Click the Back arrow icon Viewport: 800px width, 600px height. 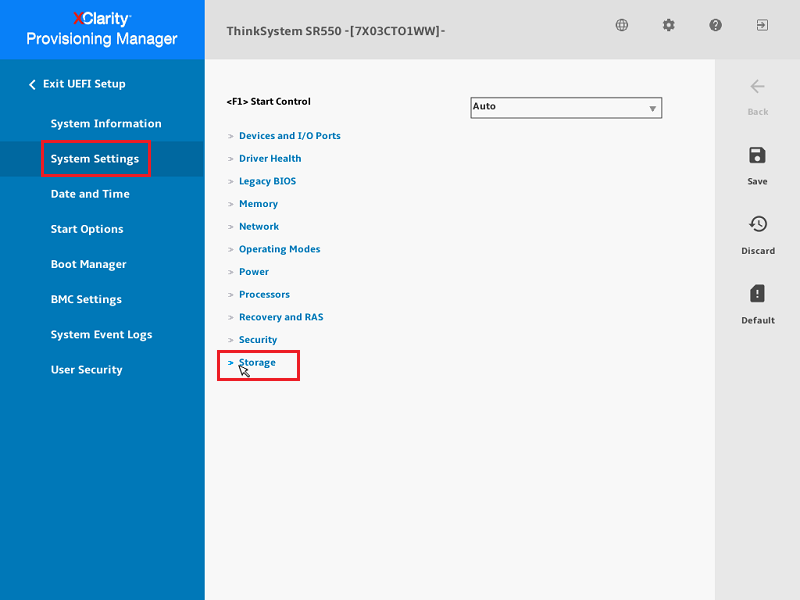point(757,87)
